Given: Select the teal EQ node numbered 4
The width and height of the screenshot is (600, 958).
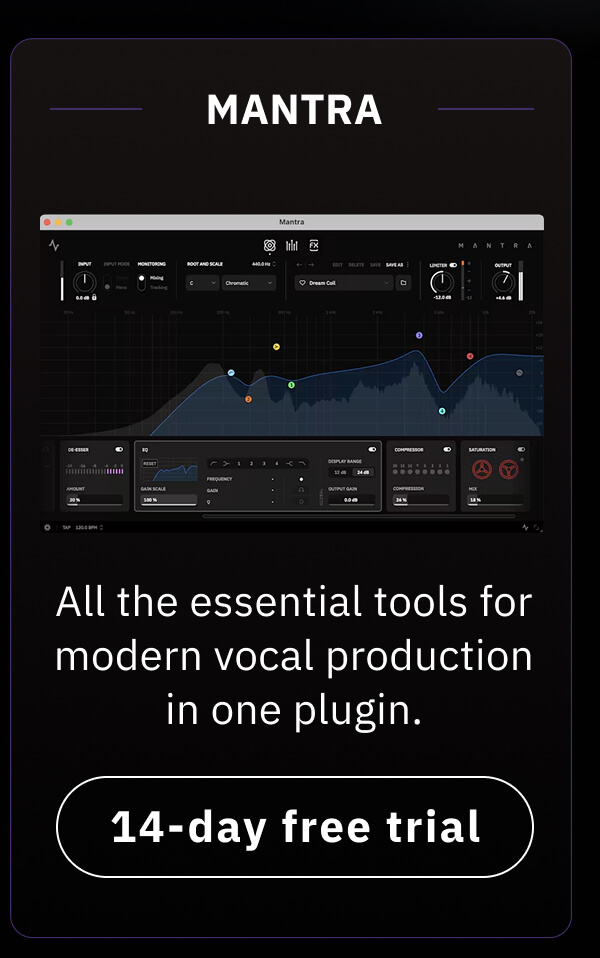Looking at the screenshot, I should [442, 411].
